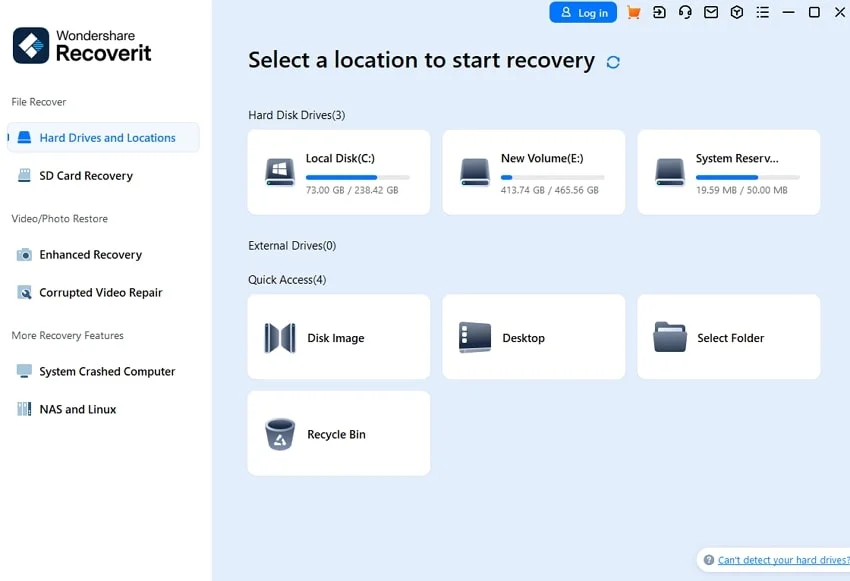Click the Hard Drives and Locations drive icon
850x581 pixels.
pyautogui.click(x=24, y=137)
